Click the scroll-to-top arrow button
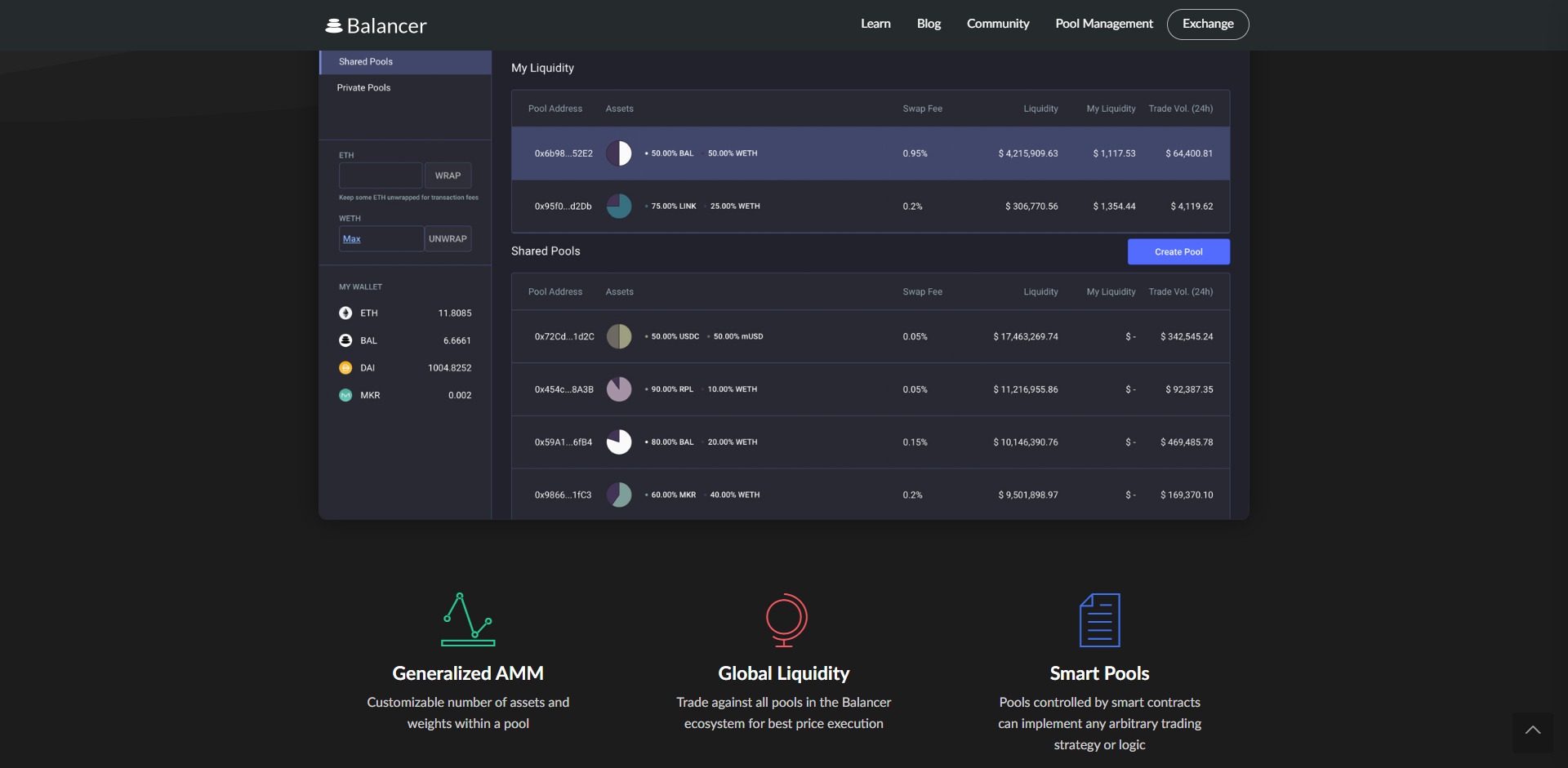The width and height of the screenshot is (1568, 768). click(1533, 731)
